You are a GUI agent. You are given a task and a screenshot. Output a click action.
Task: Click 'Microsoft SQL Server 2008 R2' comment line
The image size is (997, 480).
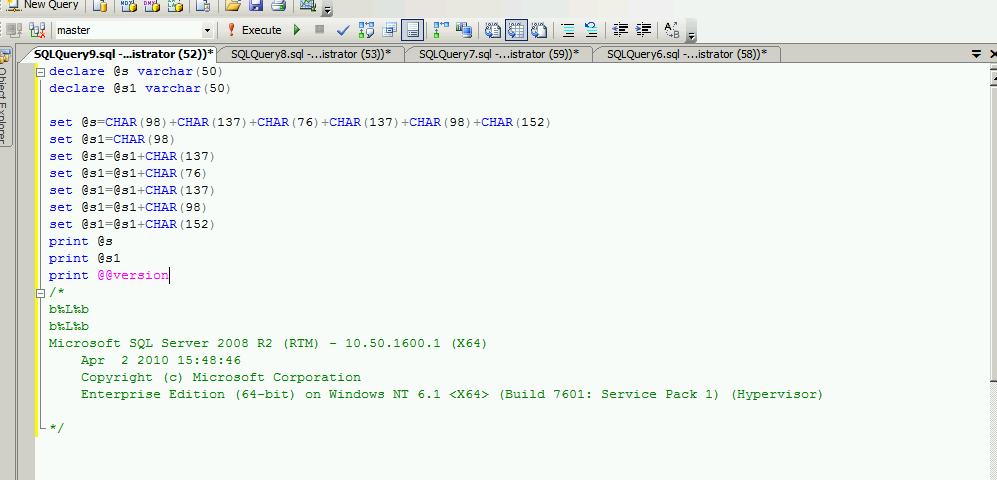click(268, 343)
